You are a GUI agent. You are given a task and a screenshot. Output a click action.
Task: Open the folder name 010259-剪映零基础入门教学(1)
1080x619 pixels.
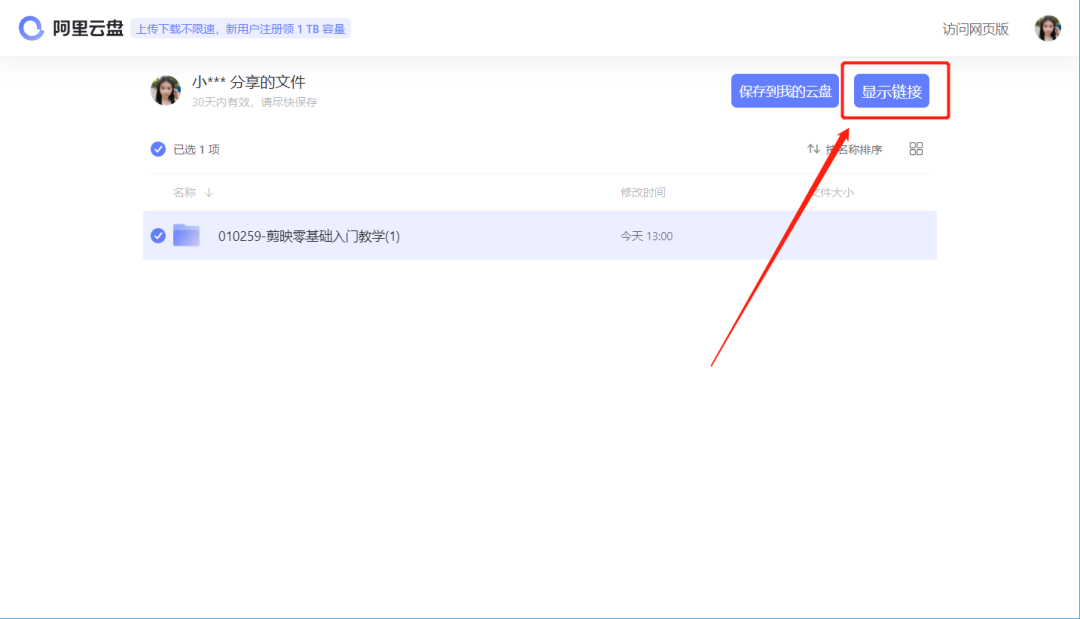309,236
